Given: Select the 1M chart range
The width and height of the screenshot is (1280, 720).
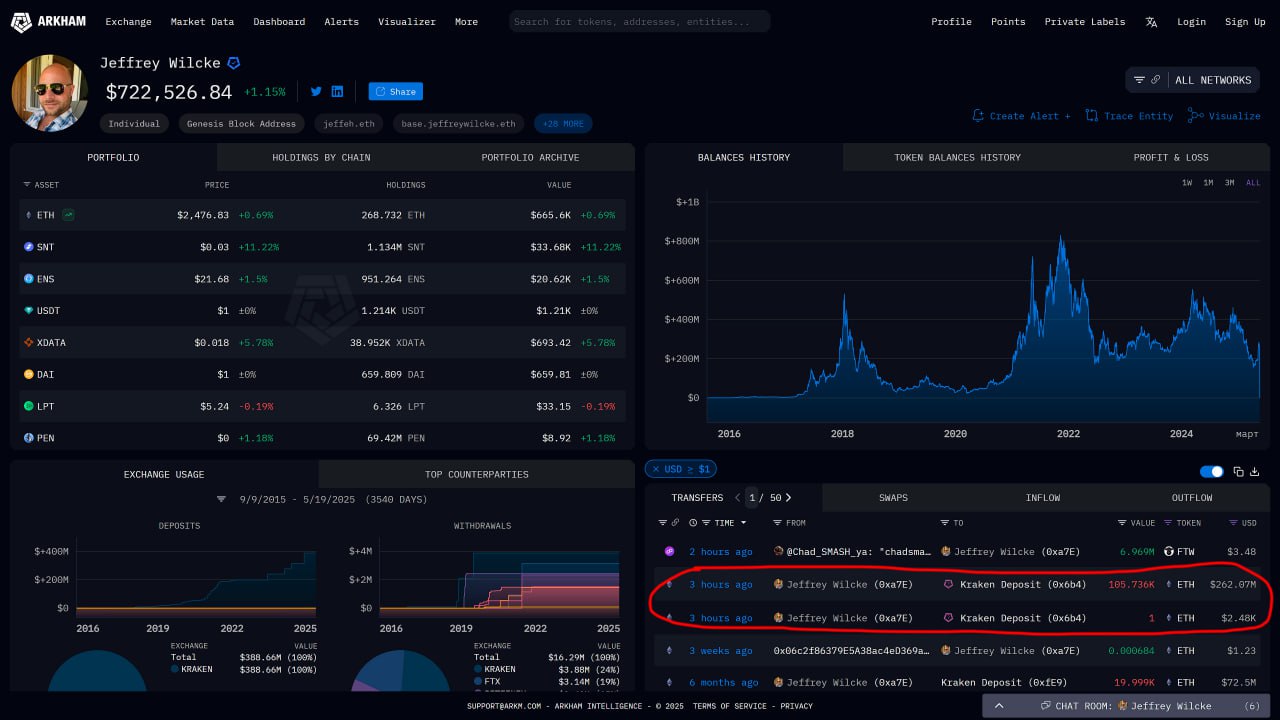Looking at the screenshot, I should tap(1208, 183).
